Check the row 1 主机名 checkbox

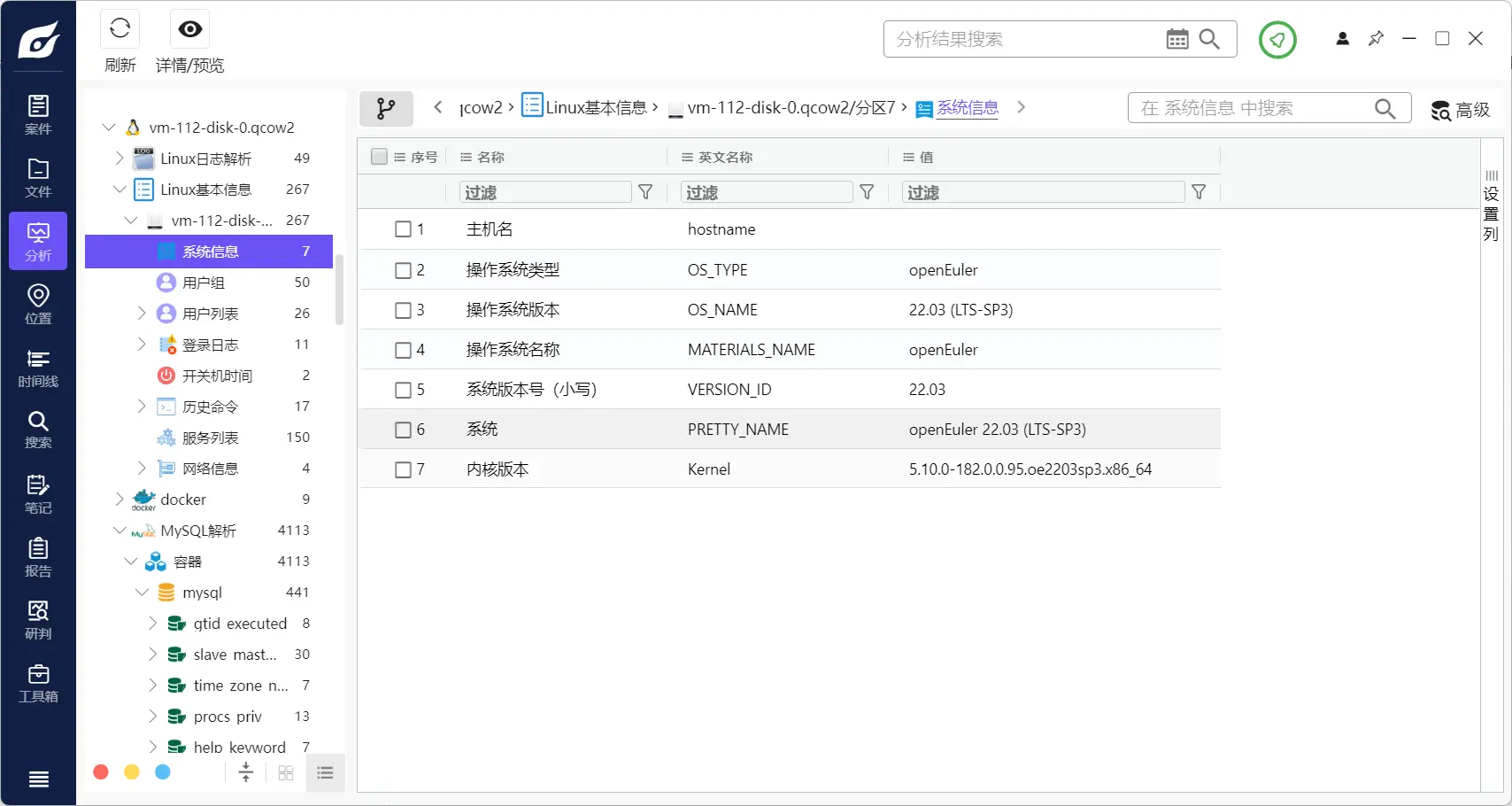click(x=403, y=229)
